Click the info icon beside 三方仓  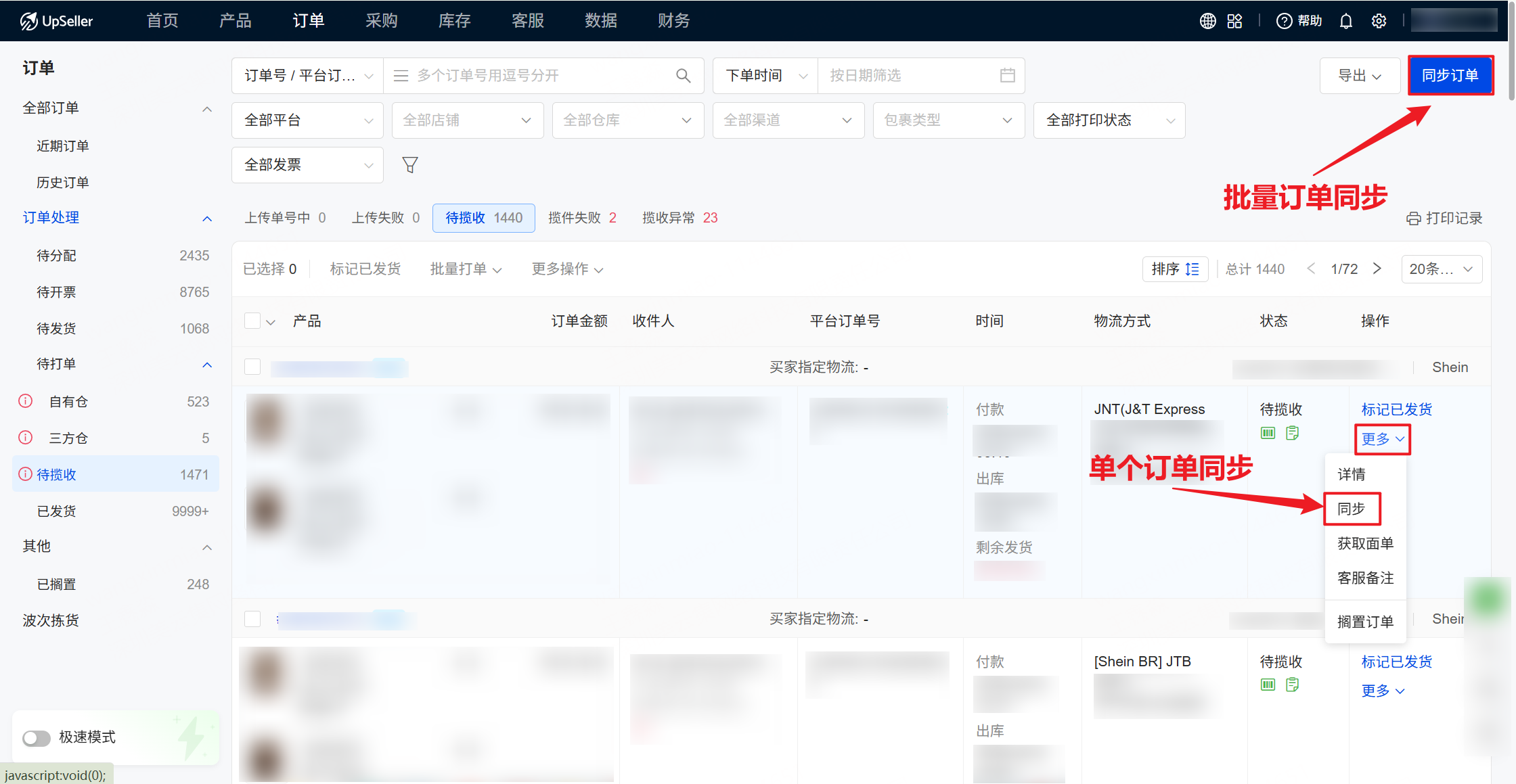click(x=26, y=438)
